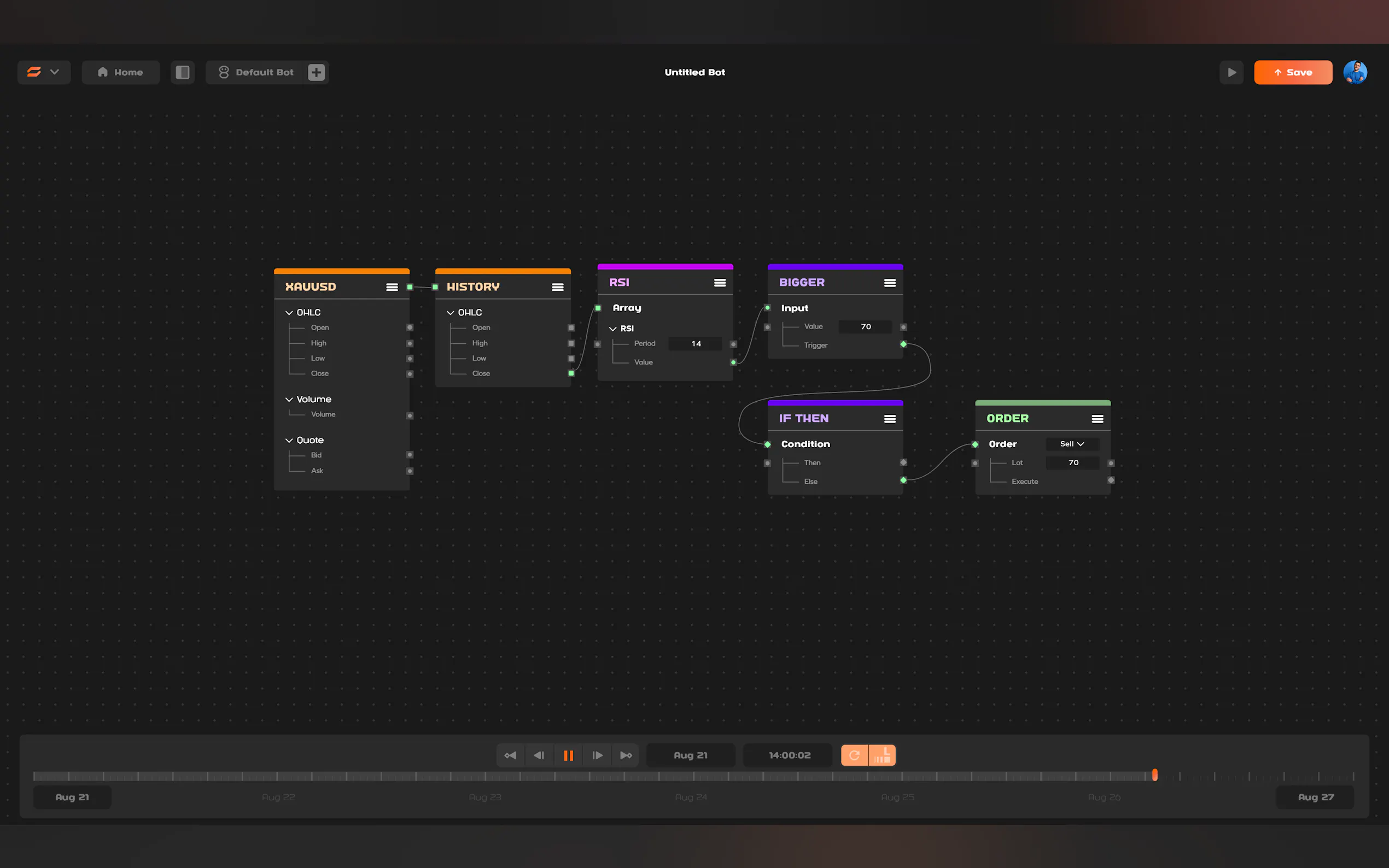Click the Save button
Screen dimensions: 1389x868
pyautogui.click(x=1293, y=72)
